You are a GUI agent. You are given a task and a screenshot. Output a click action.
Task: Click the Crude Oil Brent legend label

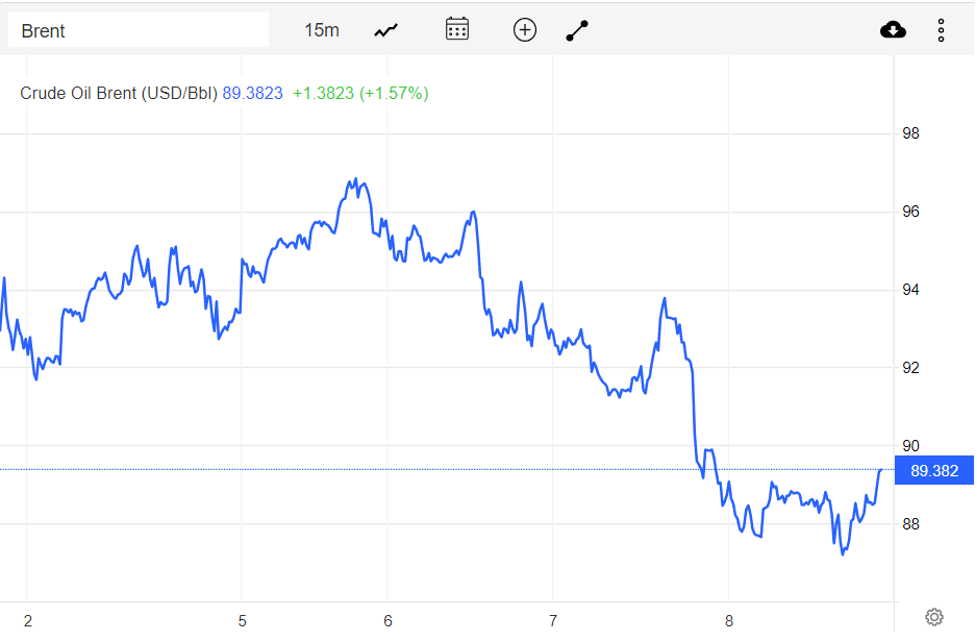[x=118, y=93]
